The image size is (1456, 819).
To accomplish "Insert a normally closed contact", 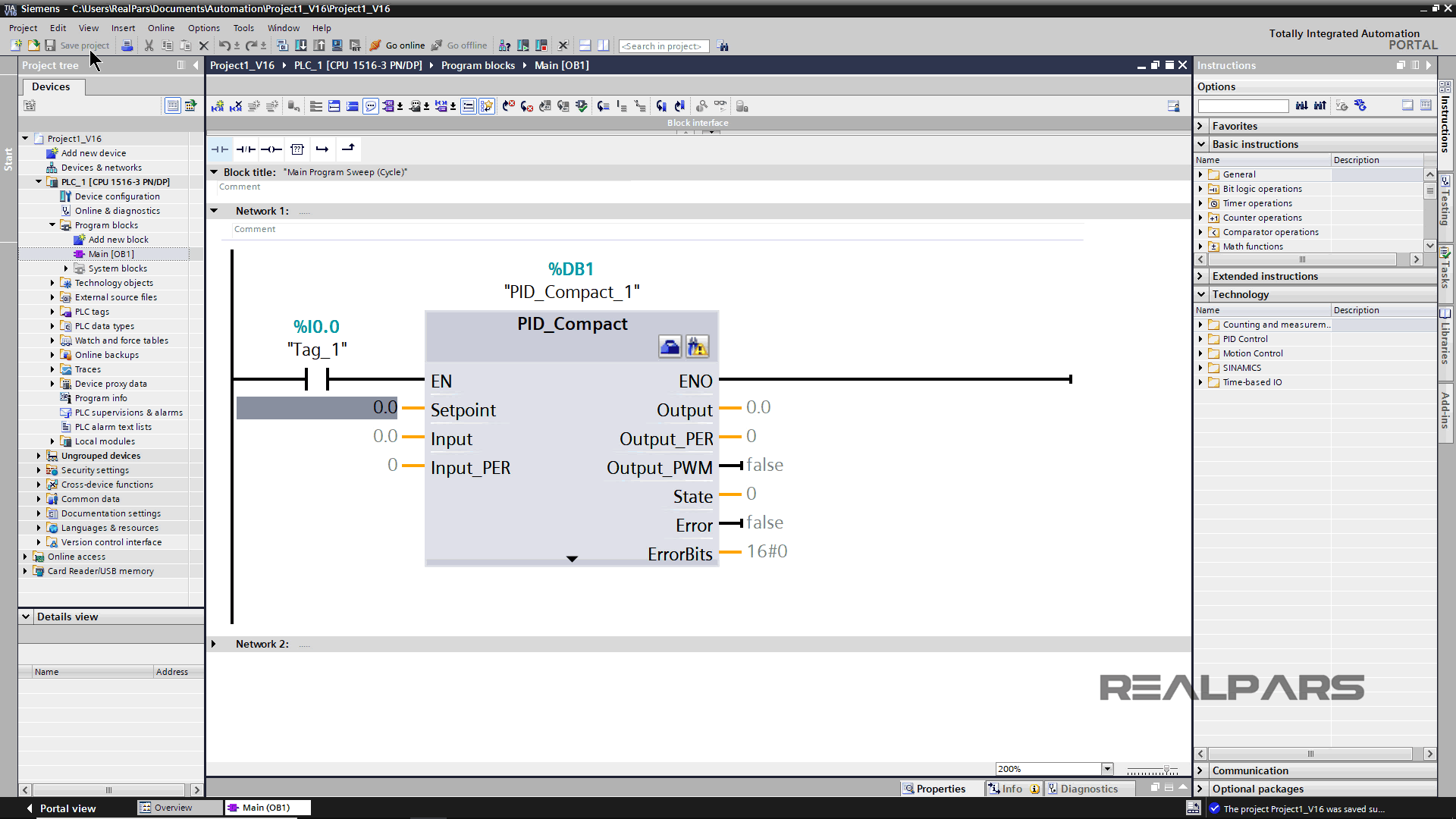I will [246, 149].
